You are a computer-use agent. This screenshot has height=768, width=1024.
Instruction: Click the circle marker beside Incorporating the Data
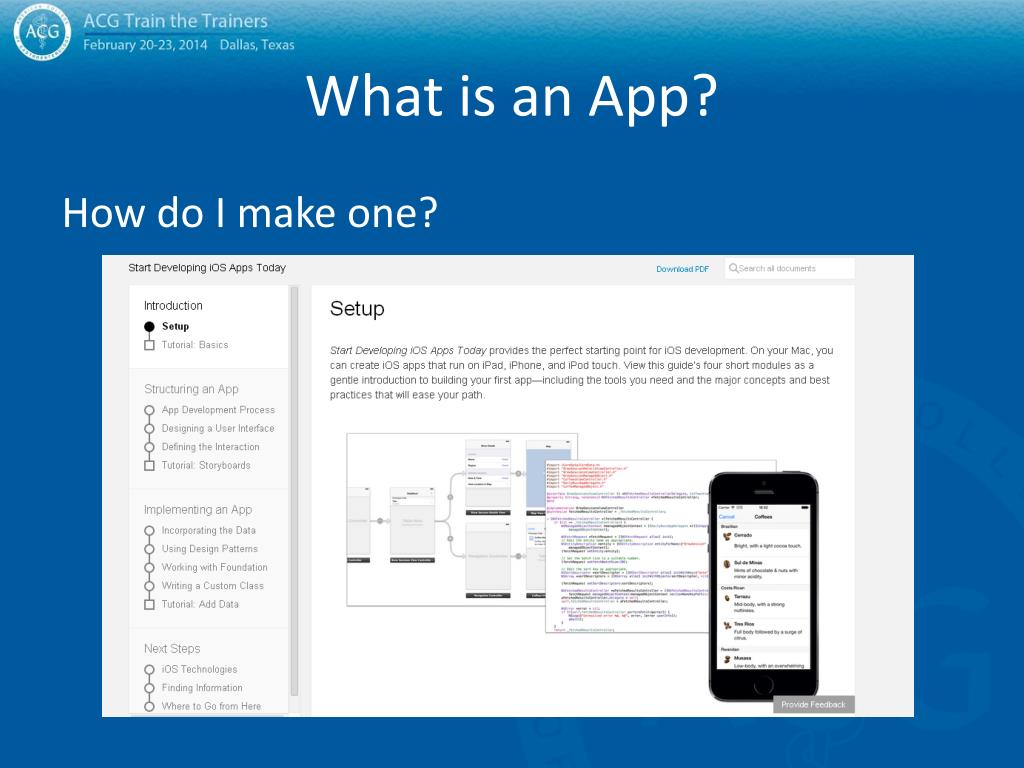150,531
